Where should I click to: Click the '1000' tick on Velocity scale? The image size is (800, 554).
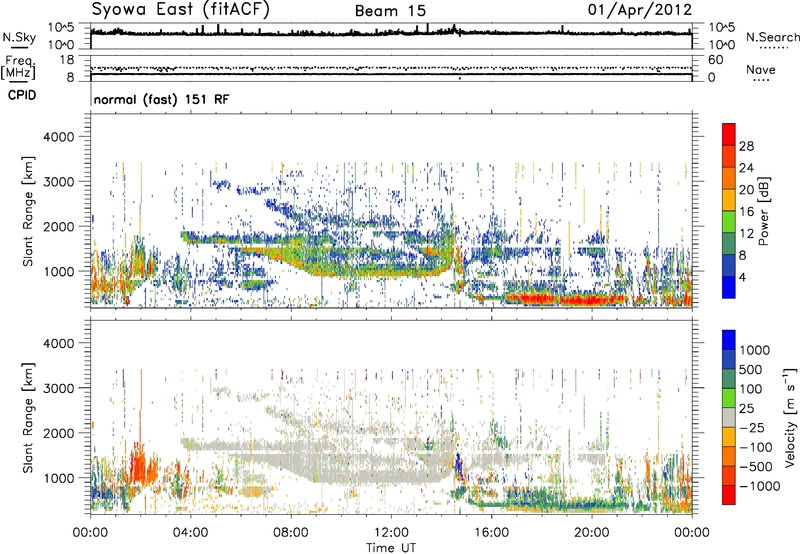pos(755,350)
